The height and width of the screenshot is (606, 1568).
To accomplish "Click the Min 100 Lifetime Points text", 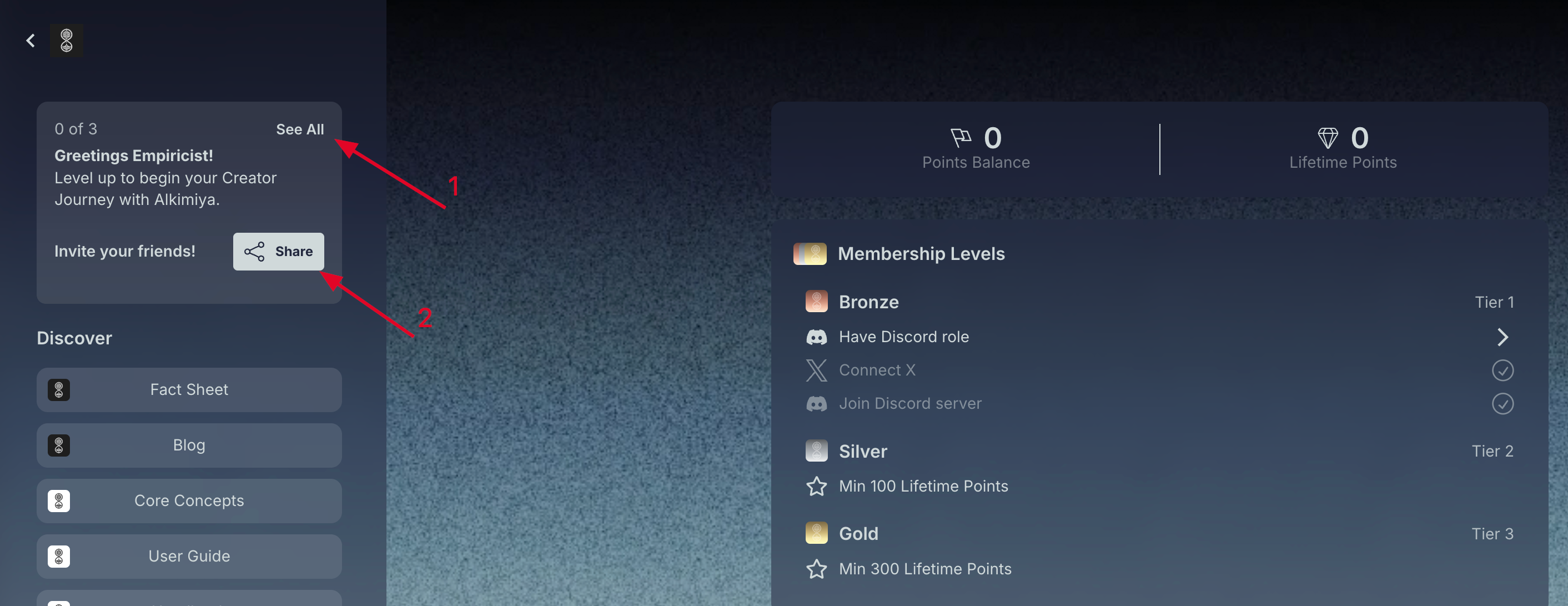I will click(923, 486).
